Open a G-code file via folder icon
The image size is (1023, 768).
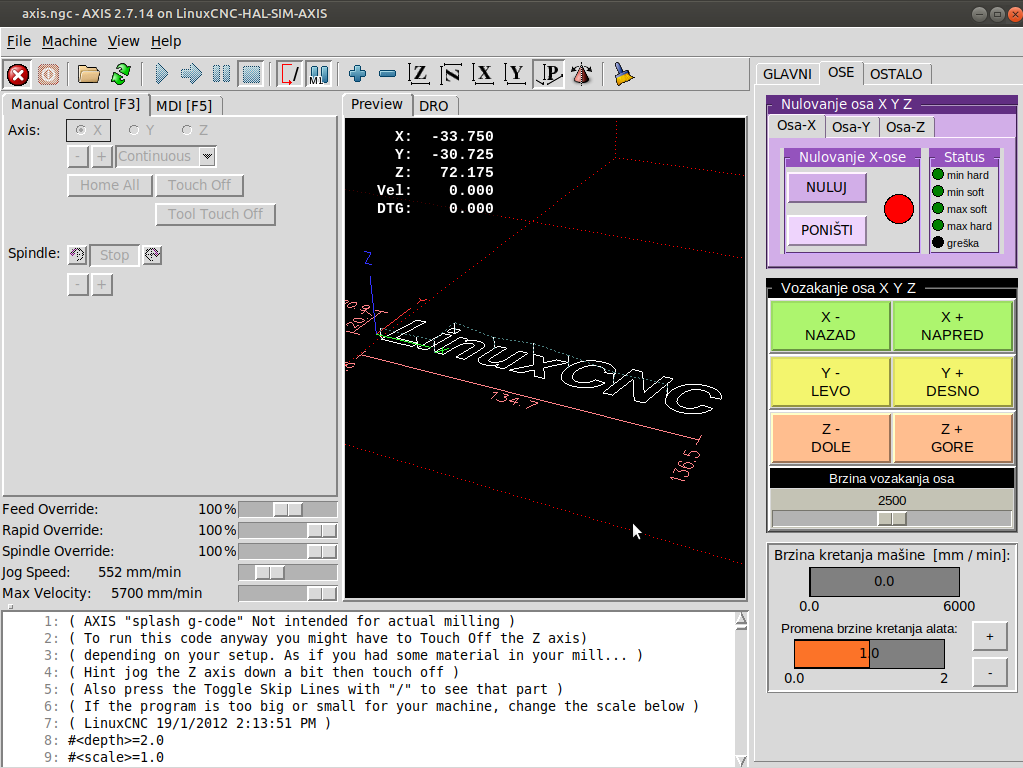pyautogui.click(x=89, y=74)
